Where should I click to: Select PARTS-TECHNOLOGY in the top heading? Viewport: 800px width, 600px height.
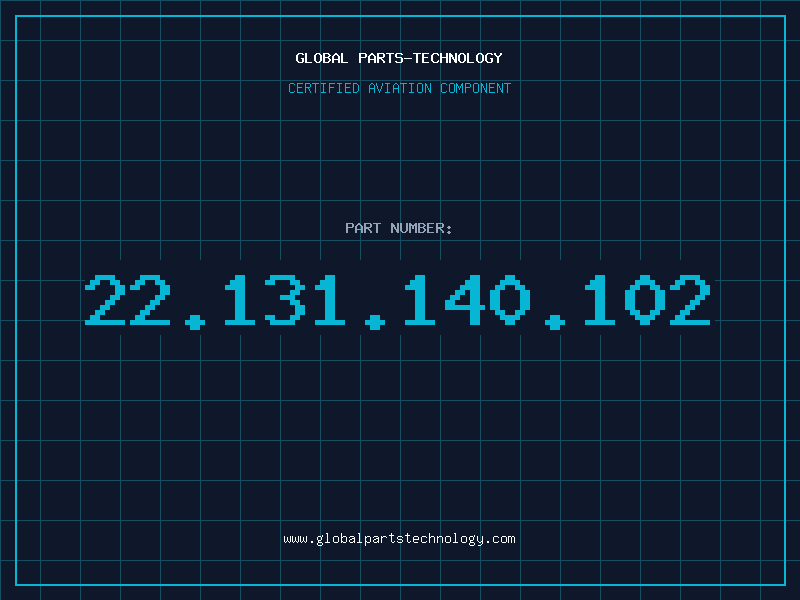[431, 58]
